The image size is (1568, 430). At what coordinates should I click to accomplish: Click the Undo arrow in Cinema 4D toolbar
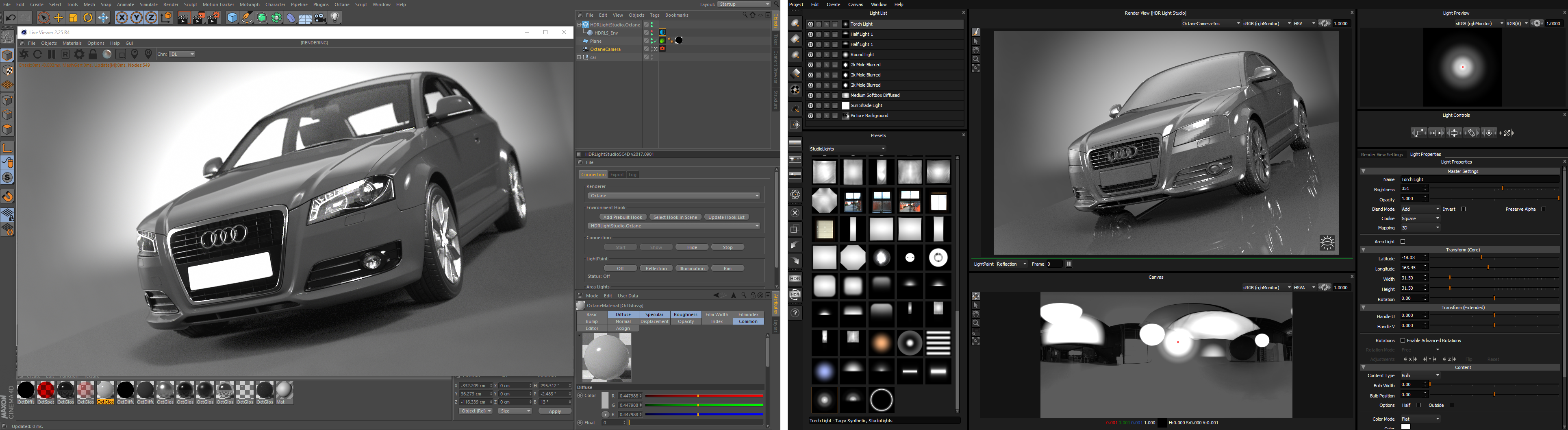click(x=11, y=17)
